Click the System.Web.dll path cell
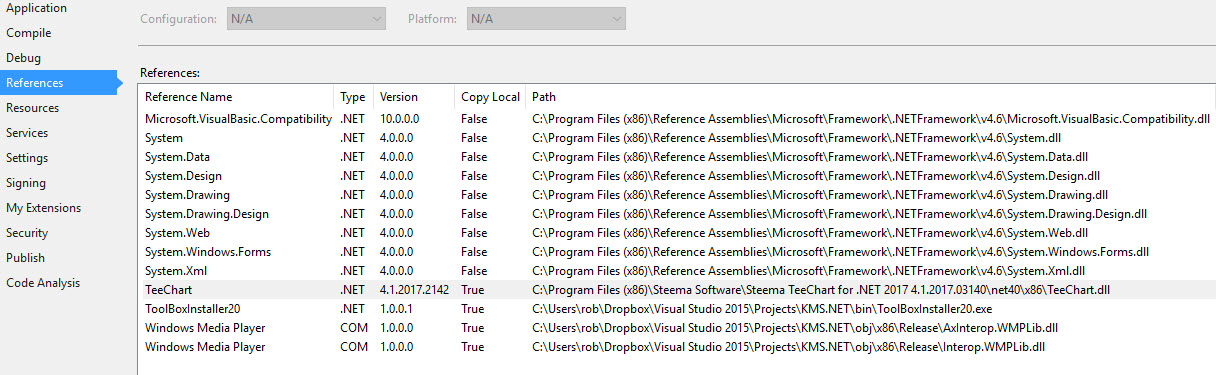Viewport: 1216px width, 375px height. [810, 233]
